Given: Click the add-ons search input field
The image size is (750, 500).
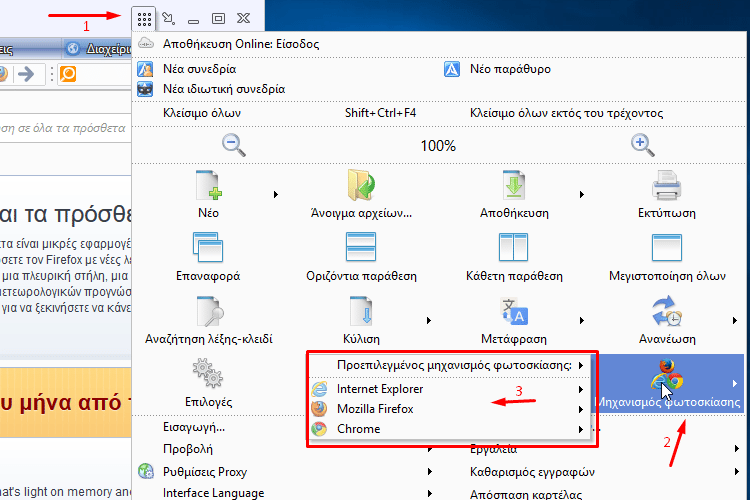Looking at the screenshot, I should (x=66, y=128).
